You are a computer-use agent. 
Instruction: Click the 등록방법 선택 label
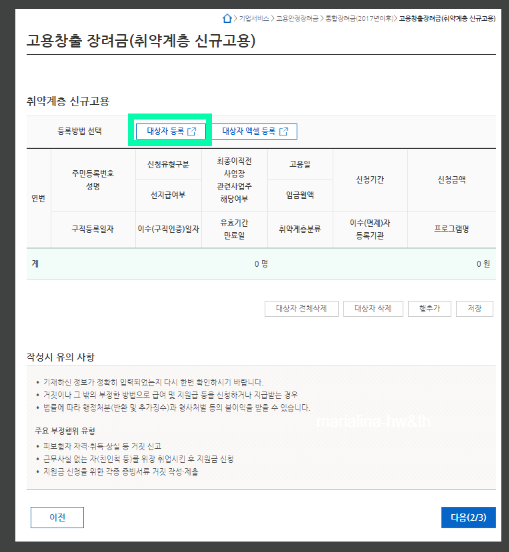pos(80,131)
